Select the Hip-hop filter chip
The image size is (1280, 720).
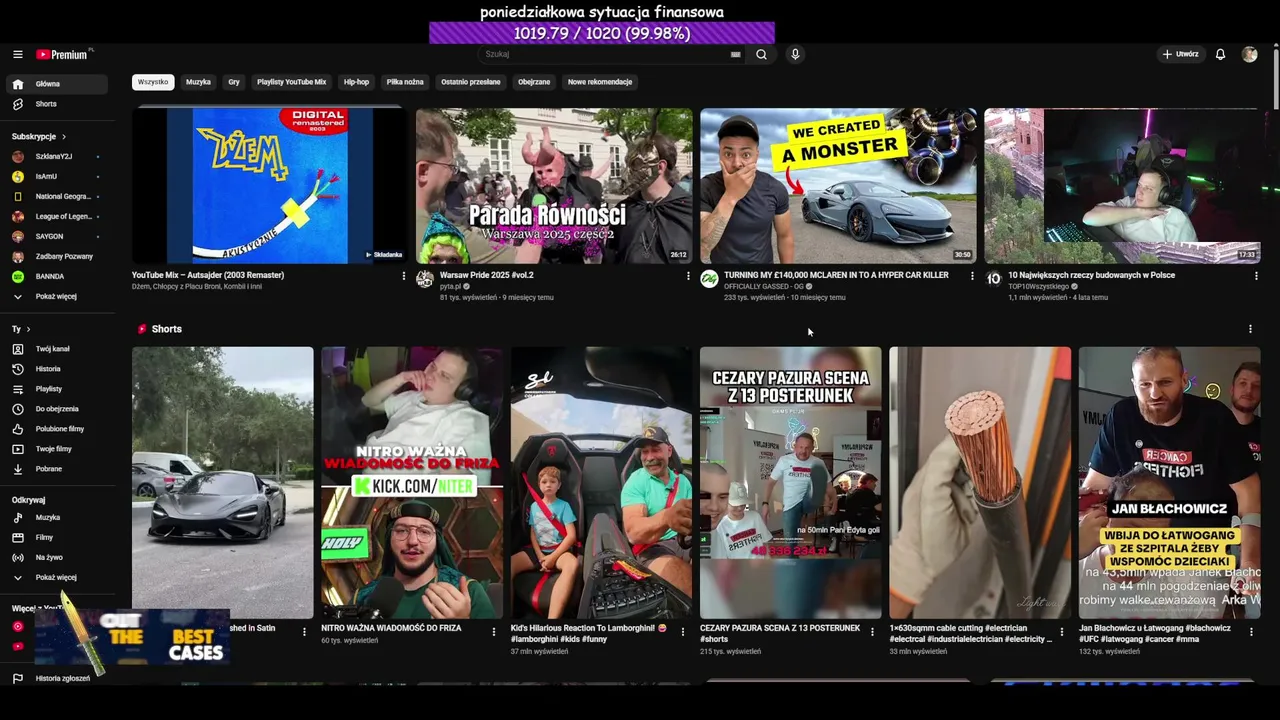point(356,82)
